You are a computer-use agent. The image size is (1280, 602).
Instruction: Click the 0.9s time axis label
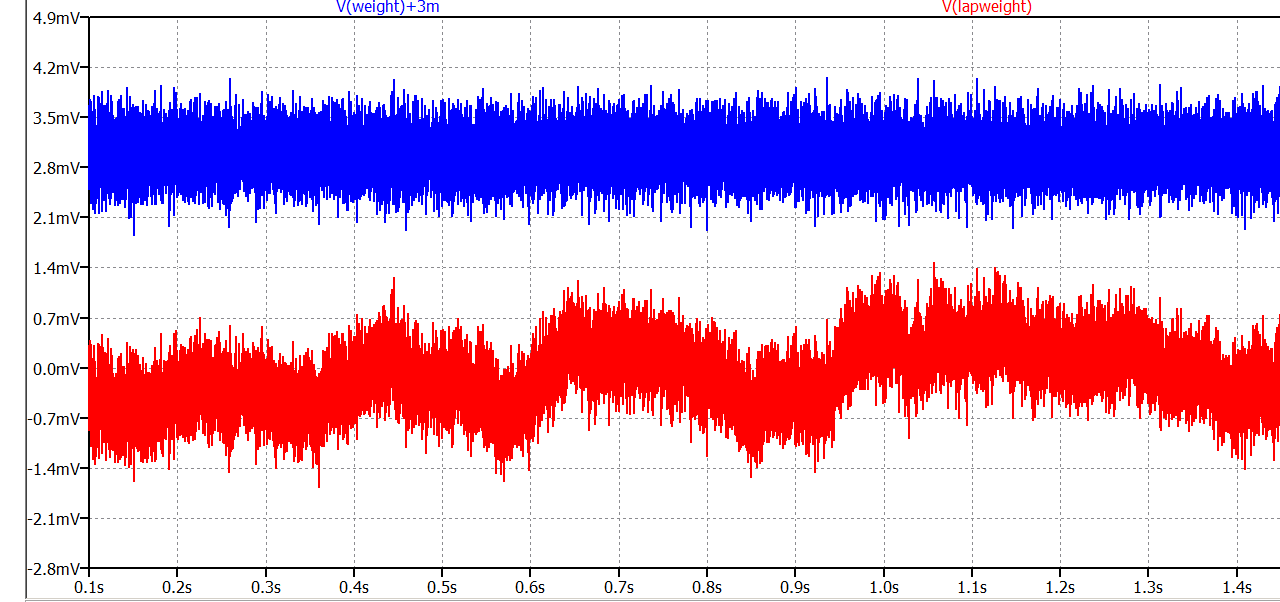pyautogui.click(x=795, y=586)
